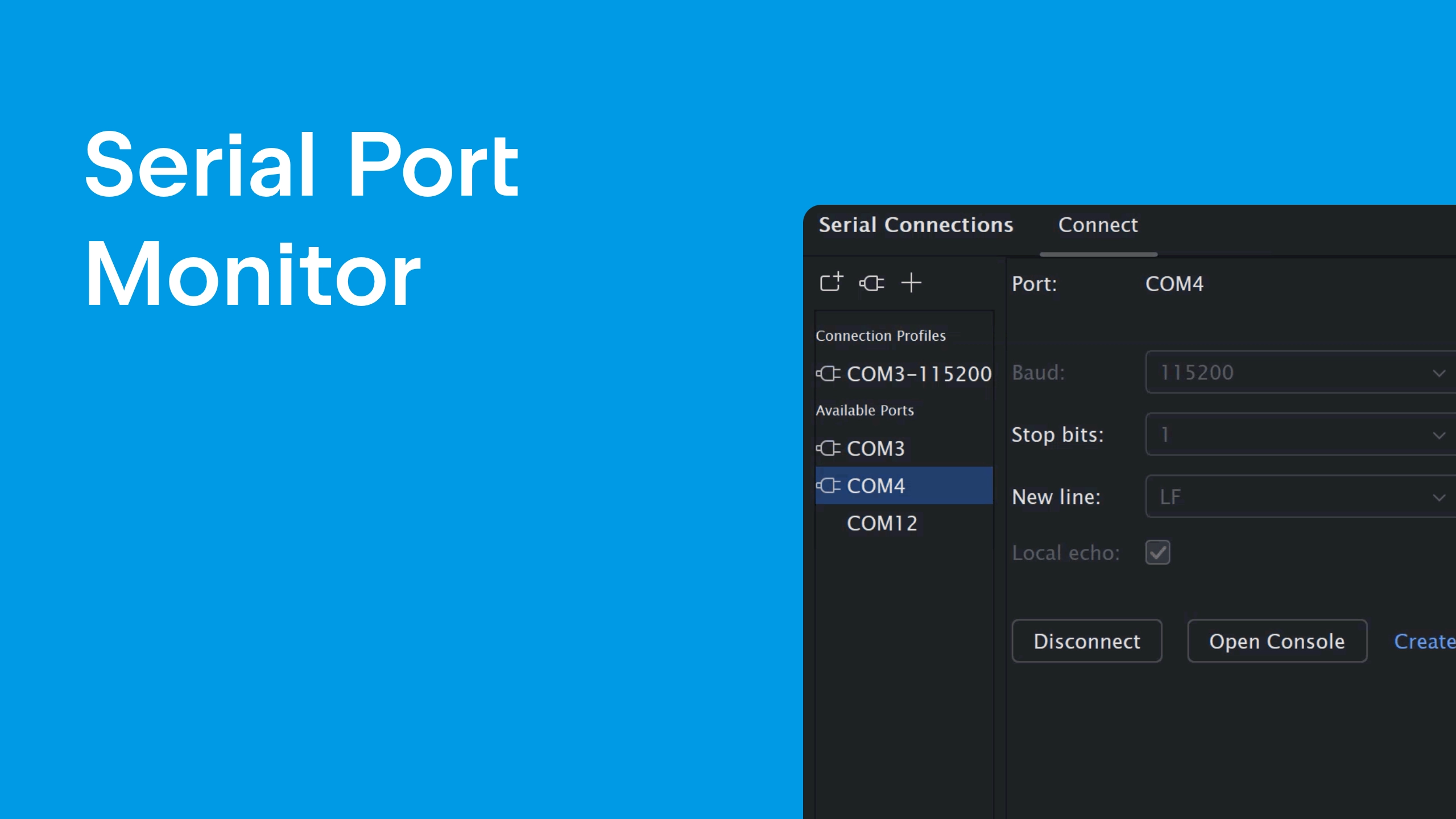Toggle the Local echo checkbox
The width and height of the screenshot is (1456, 819).
click(x=1158, y=552)
